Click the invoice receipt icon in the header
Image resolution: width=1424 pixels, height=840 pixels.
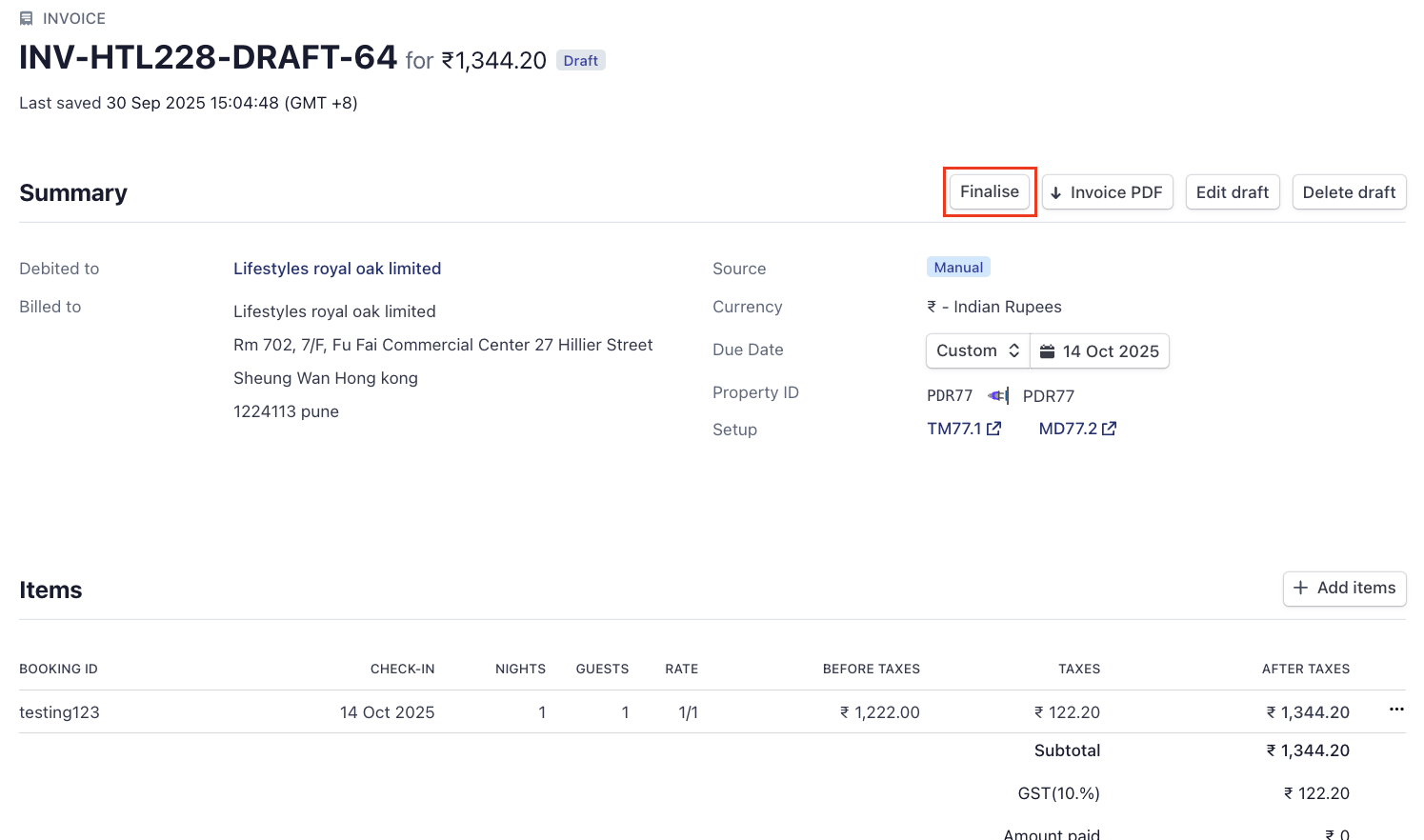click(27, 19)
